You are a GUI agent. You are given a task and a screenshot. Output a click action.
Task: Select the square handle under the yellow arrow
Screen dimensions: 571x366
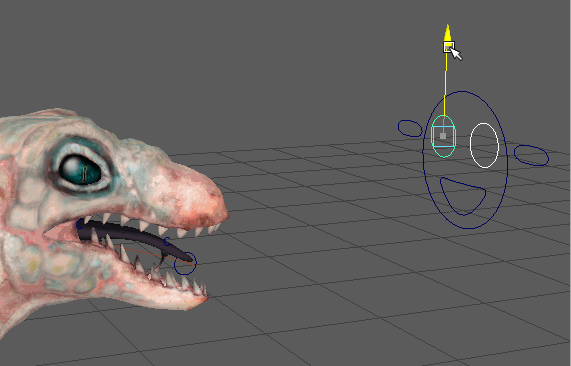[x=449, y=47]
